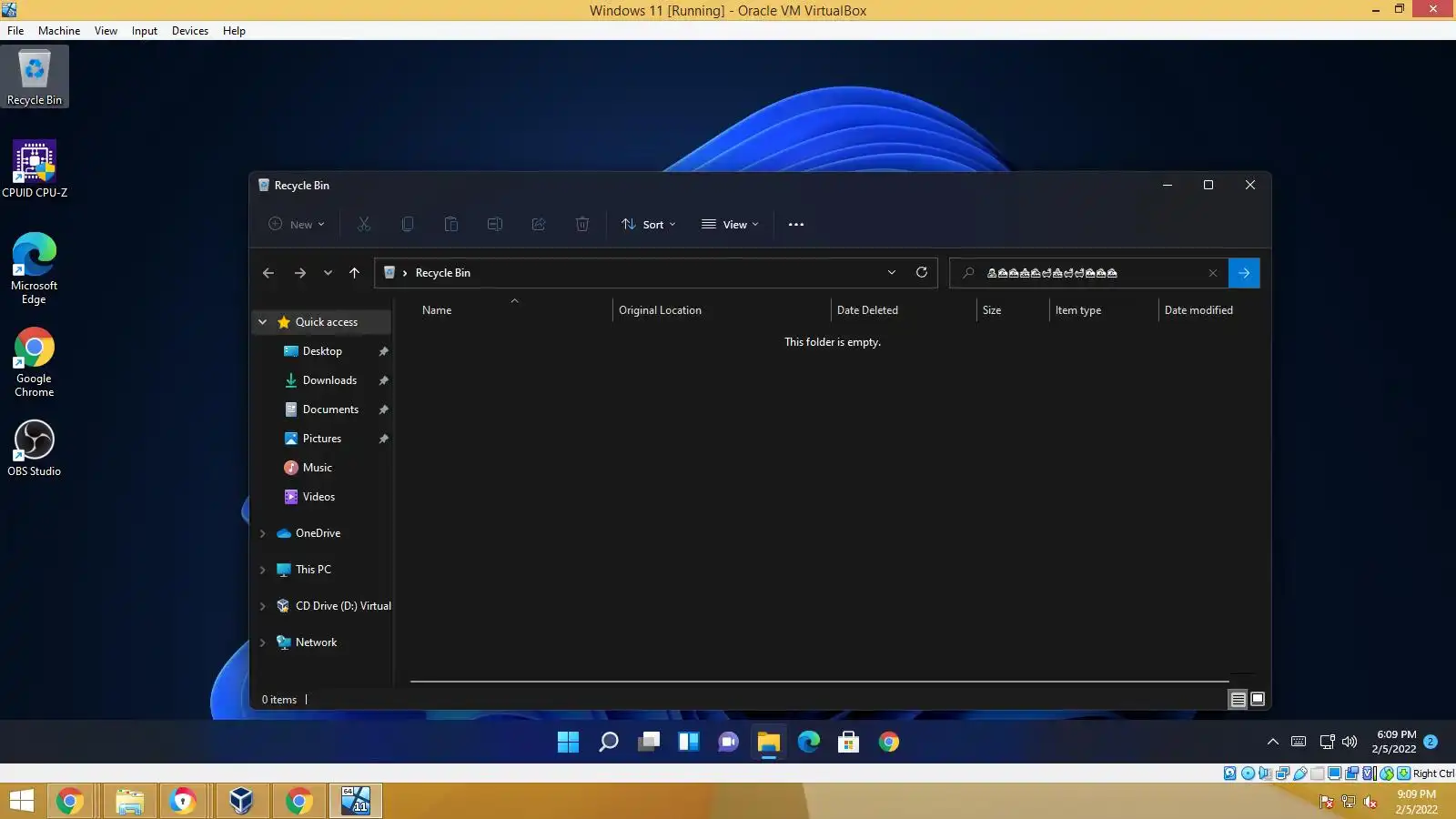Expand the Network tree node

coord(263,642)
